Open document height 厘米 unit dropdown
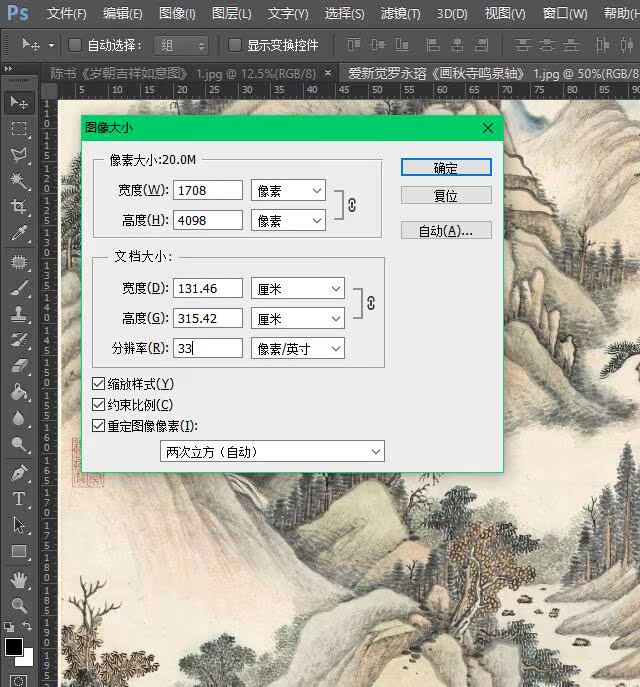 click(x=298, y=319)
